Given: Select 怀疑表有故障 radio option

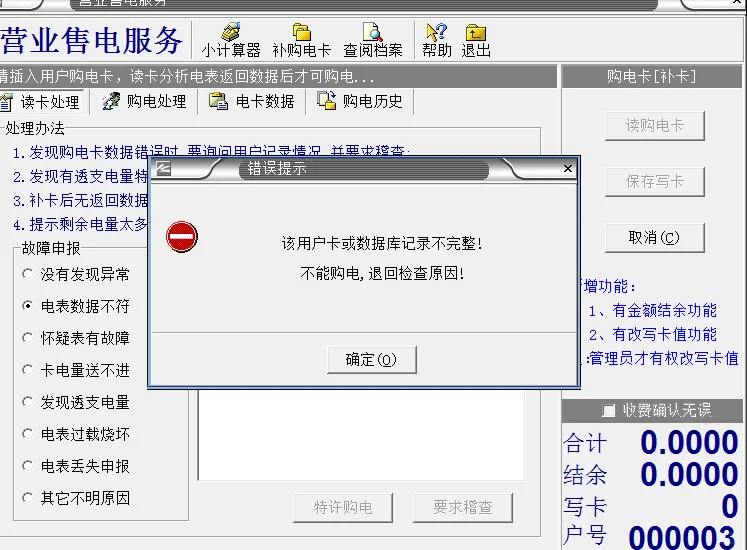Looking at the screenshot, I should click(28, 338).
